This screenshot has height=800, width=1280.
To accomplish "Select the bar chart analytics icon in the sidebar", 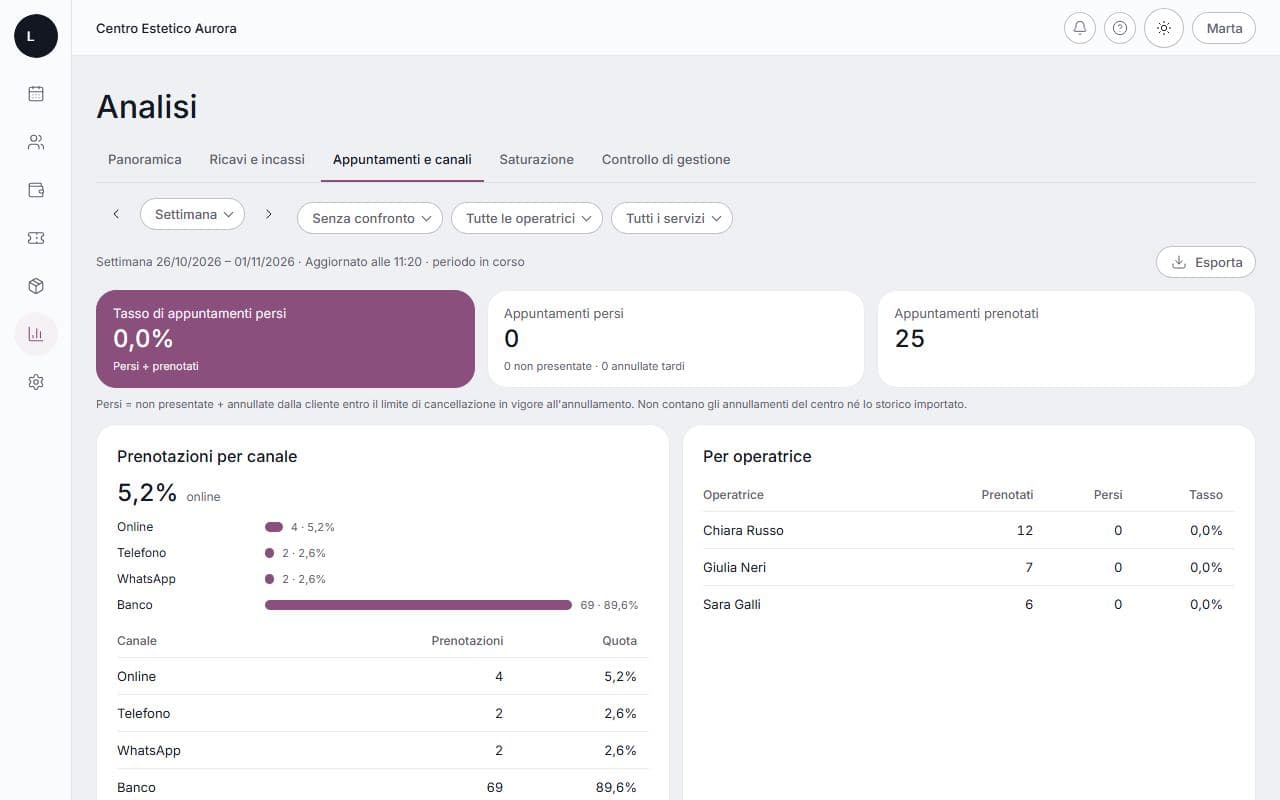I will pos(36,334).
